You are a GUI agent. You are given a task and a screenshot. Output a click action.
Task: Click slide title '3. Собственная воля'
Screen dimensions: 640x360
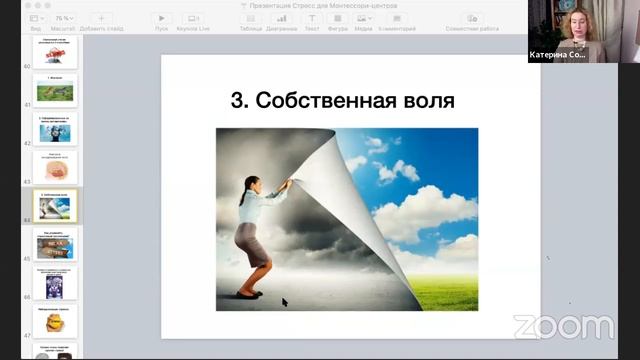click(x=342, y=100)
